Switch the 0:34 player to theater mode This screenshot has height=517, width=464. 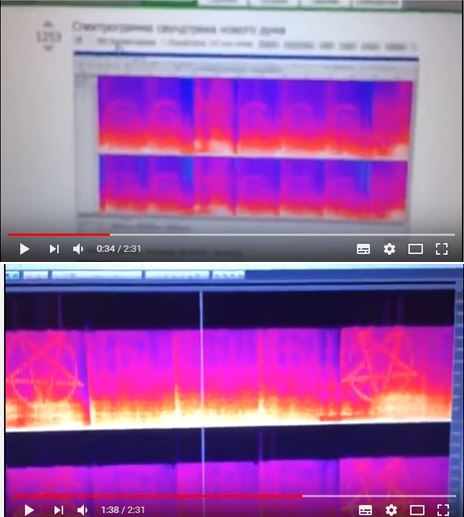pyautogui.click(x=416, y=249)
